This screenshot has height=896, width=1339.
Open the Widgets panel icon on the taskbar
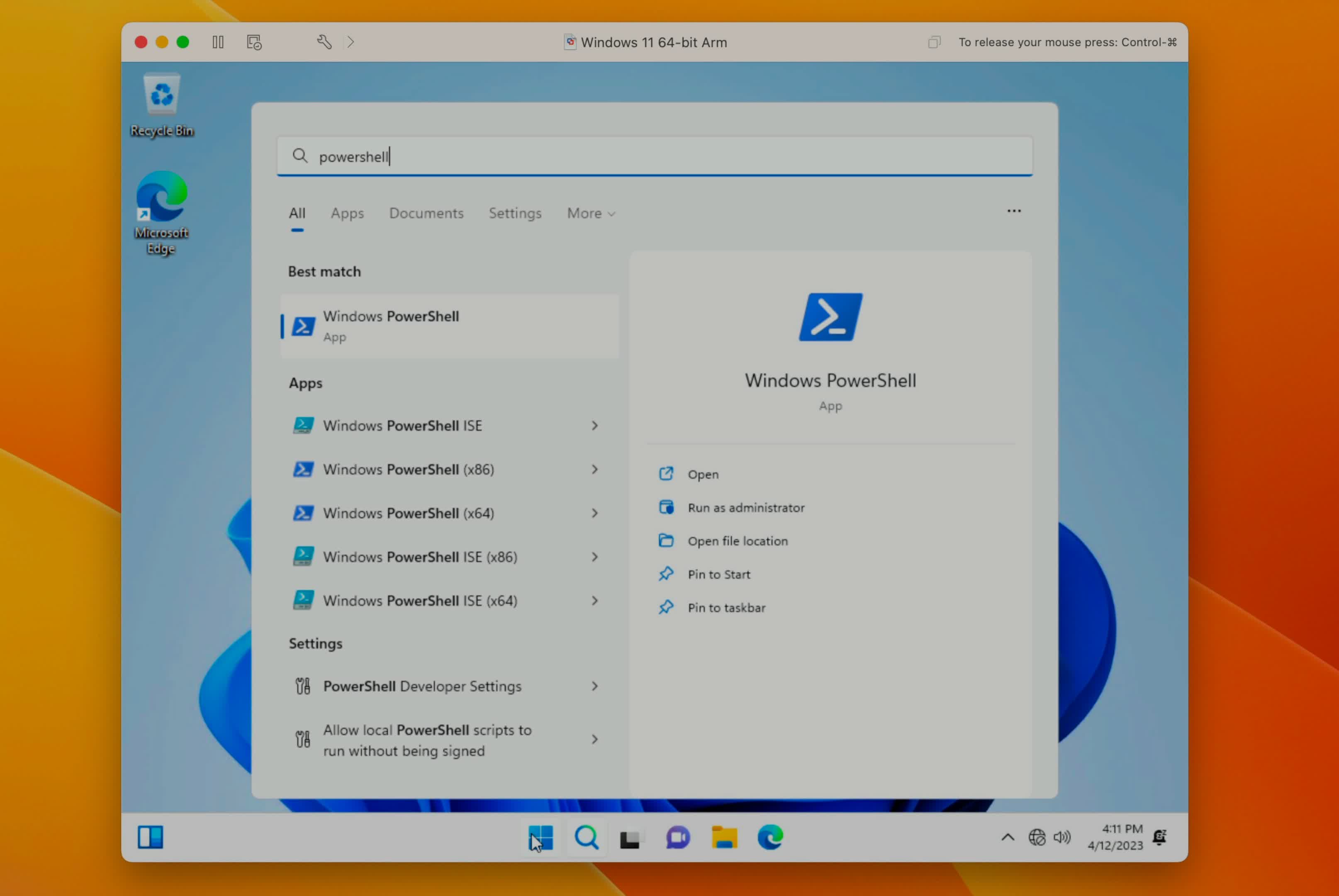[150, 838]
